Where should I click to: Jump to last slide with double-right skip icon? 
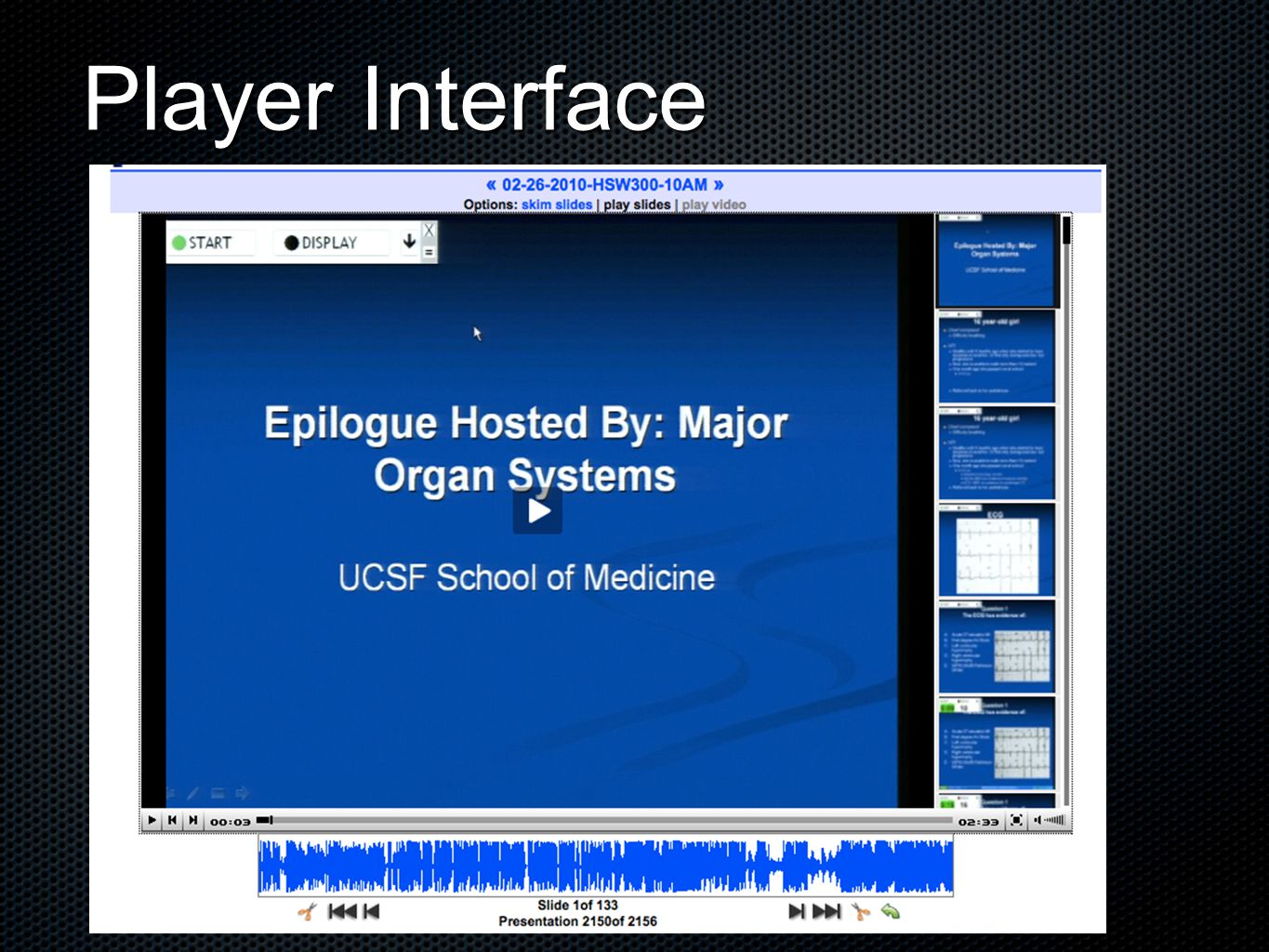(826, 911)
